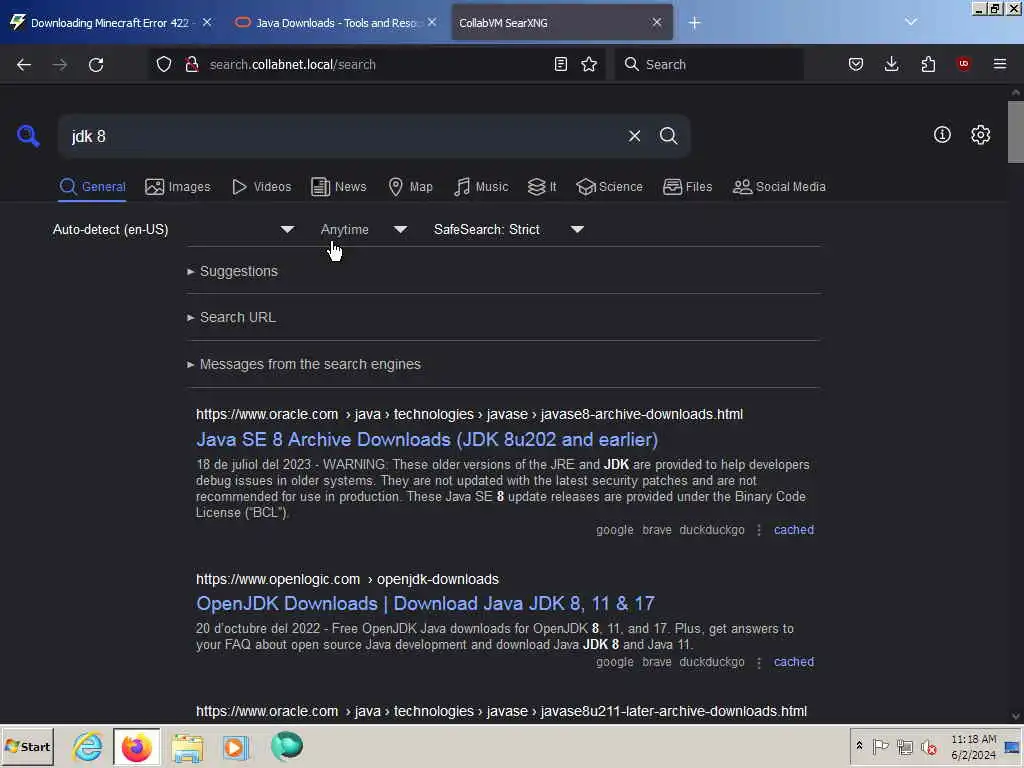Click the oracle.com javase8-archive-downloads URL

[470, 415]
